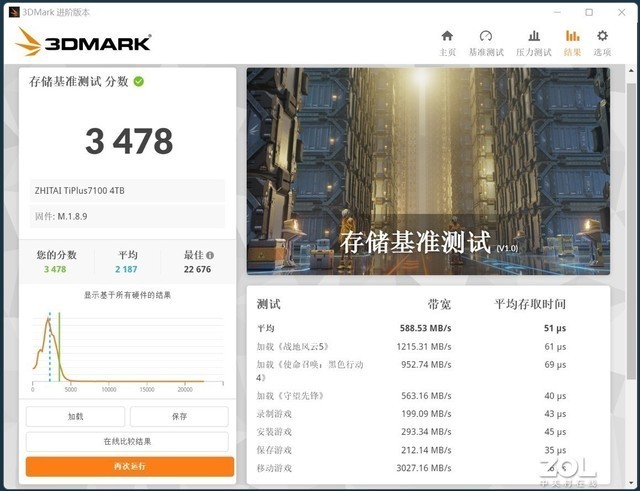Click the 显示基于所有硬件的结果 caption
This screenshot has width=640, height=491.
click(127, 295)
